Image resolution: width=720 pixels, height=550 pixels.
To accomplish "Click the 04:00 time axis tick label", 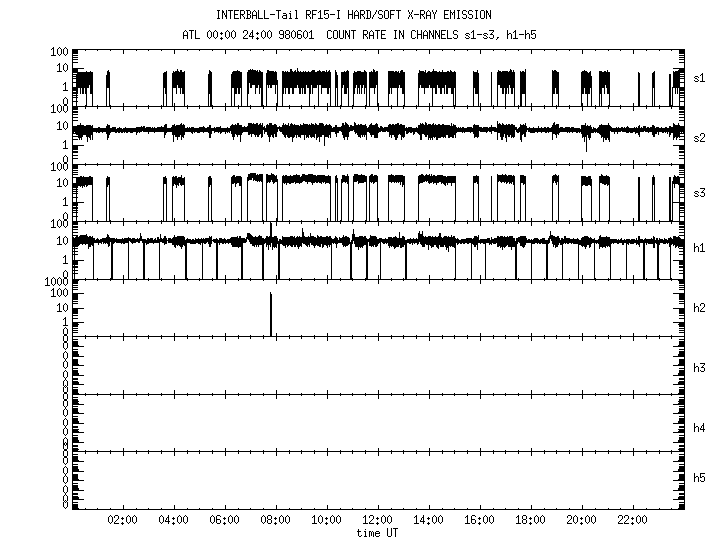I will coord(173,521).
